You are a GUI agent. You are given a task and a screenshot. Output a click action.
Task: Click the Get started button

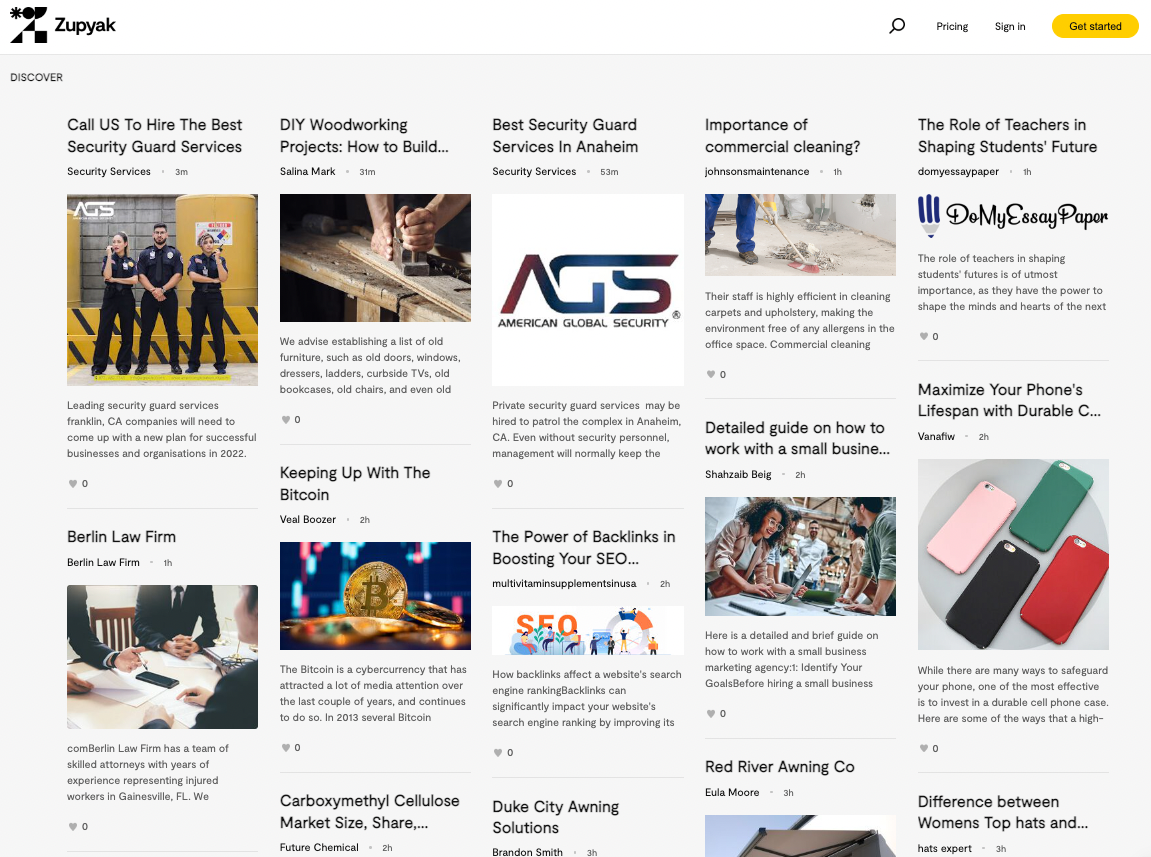pyautogui.click(x=1094, y=26)
